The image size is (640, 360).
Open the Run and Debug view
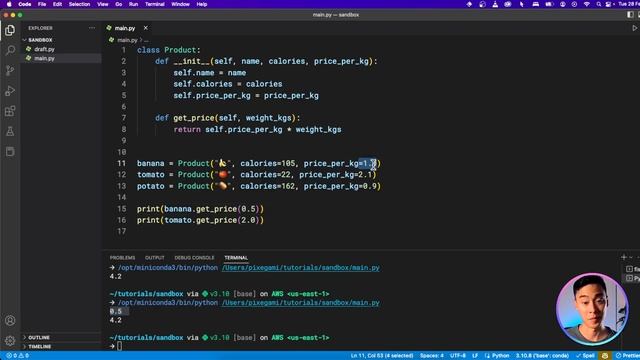[x=10, y=91]
